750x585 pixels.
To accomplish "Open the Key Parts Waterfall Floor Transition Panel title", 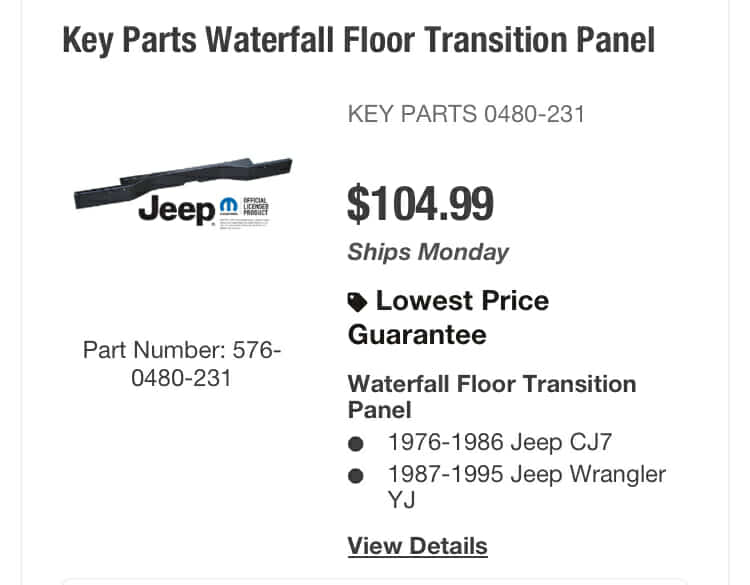I will [358, 40].
